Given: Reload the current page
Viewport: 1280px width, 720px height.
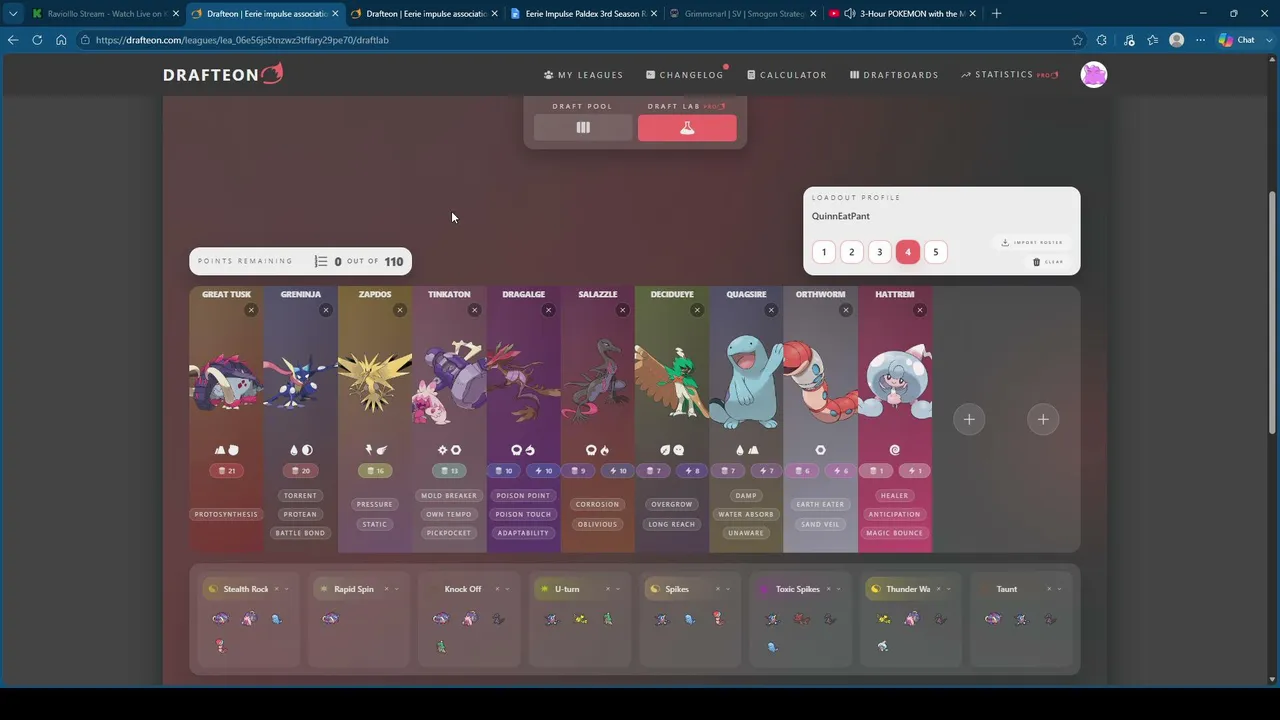Looking at the screenshot, I should (x=37, y=40).
